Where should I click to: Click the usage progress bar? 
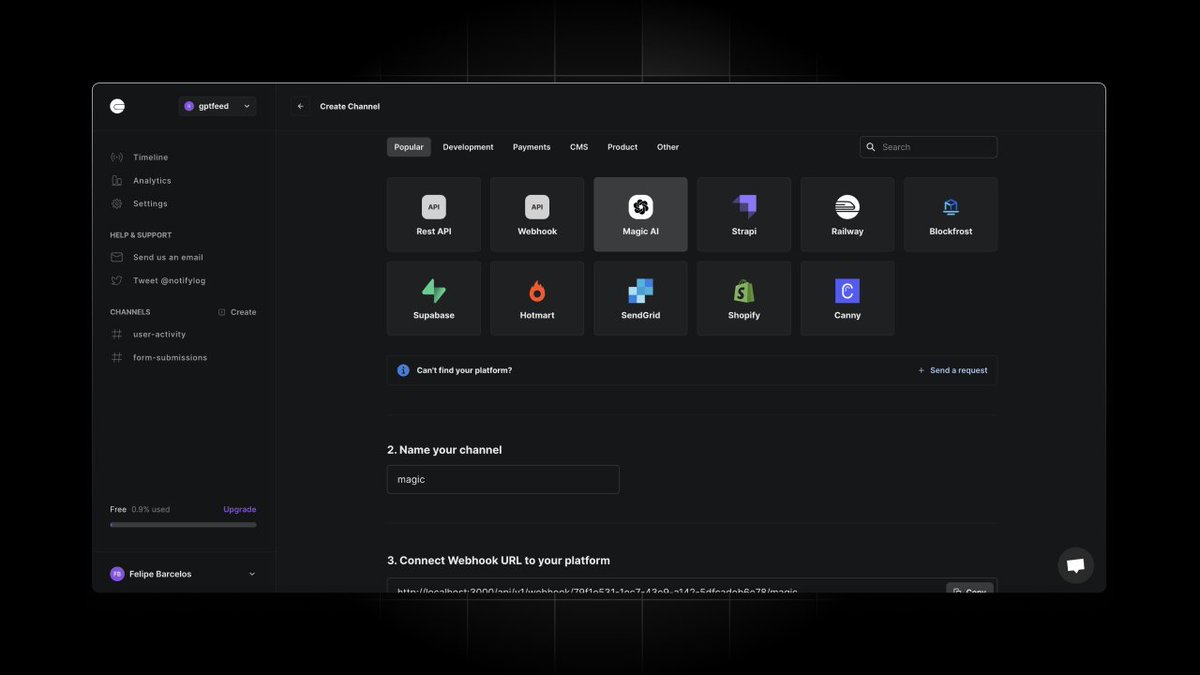tap(183, 524)
